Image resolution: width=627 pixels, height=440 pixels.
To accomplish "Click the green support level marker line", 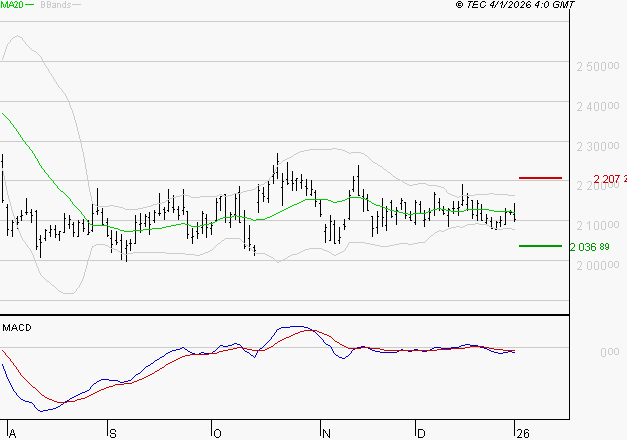I will pos(540,246).
